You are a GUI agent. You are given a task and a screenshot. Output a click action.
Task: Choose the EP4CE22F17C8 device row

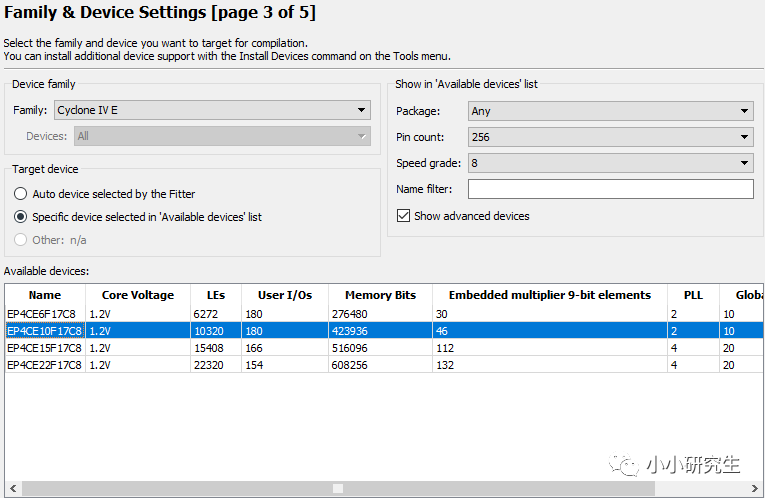[46, 365]
